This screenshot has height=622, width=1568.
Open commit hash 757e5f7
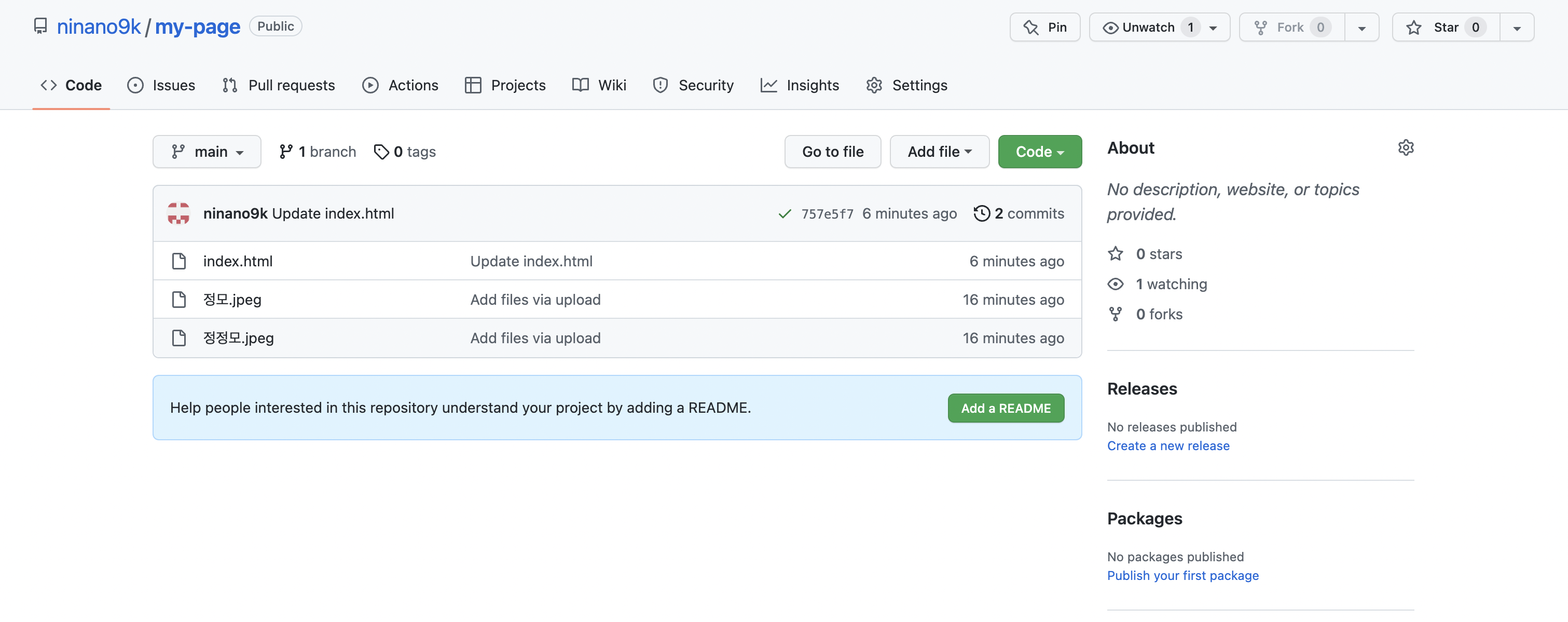(827, 214)
